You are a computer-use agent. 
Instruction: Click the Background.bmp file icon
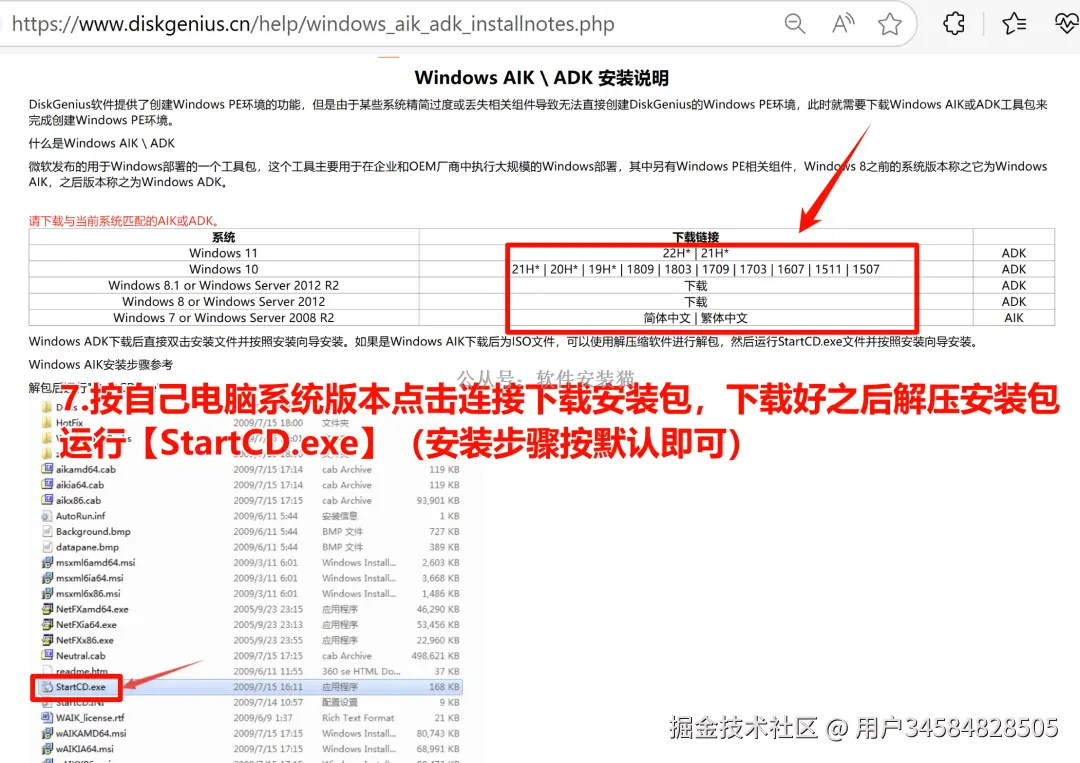click(47, 531)
